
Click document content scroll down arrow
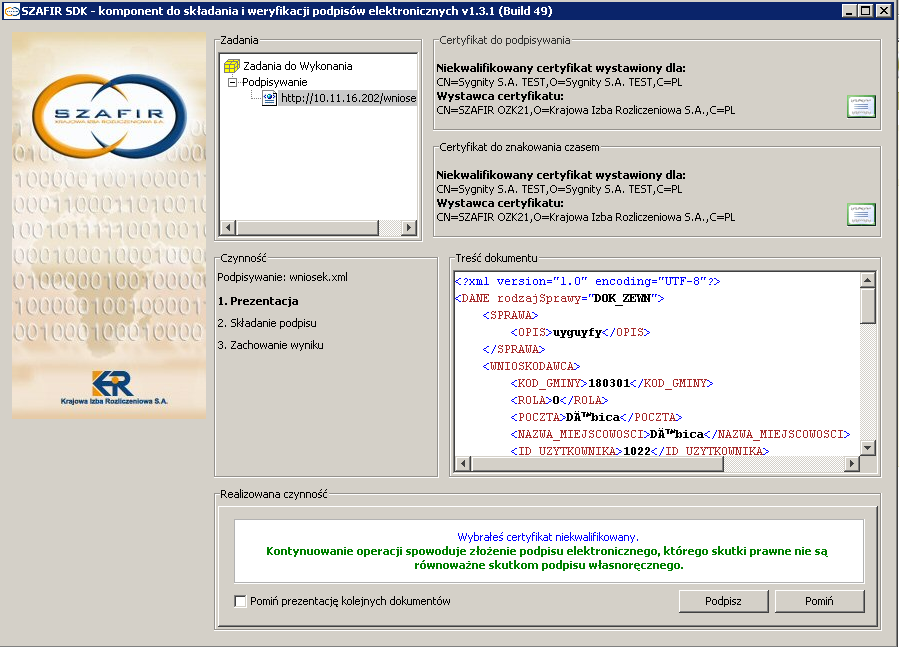pyautogui.click(x=867, y=448)
